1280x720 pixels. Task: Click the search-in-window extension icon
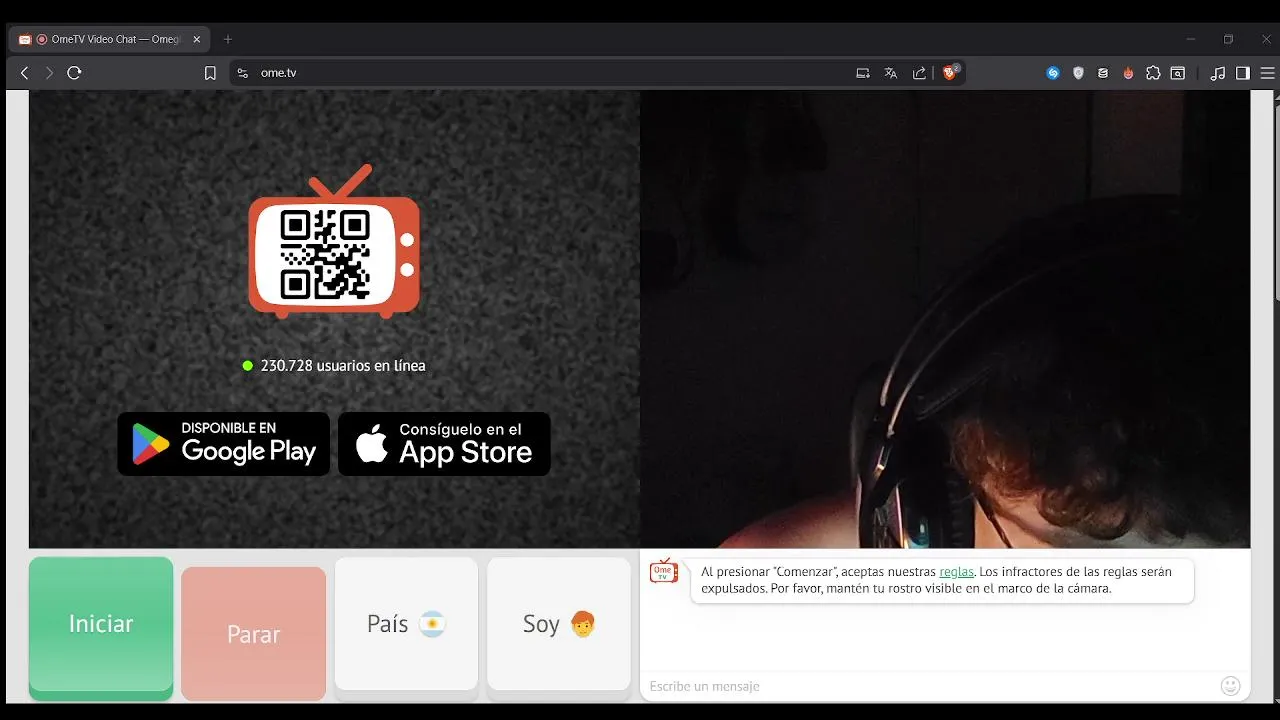(1178, 73)
